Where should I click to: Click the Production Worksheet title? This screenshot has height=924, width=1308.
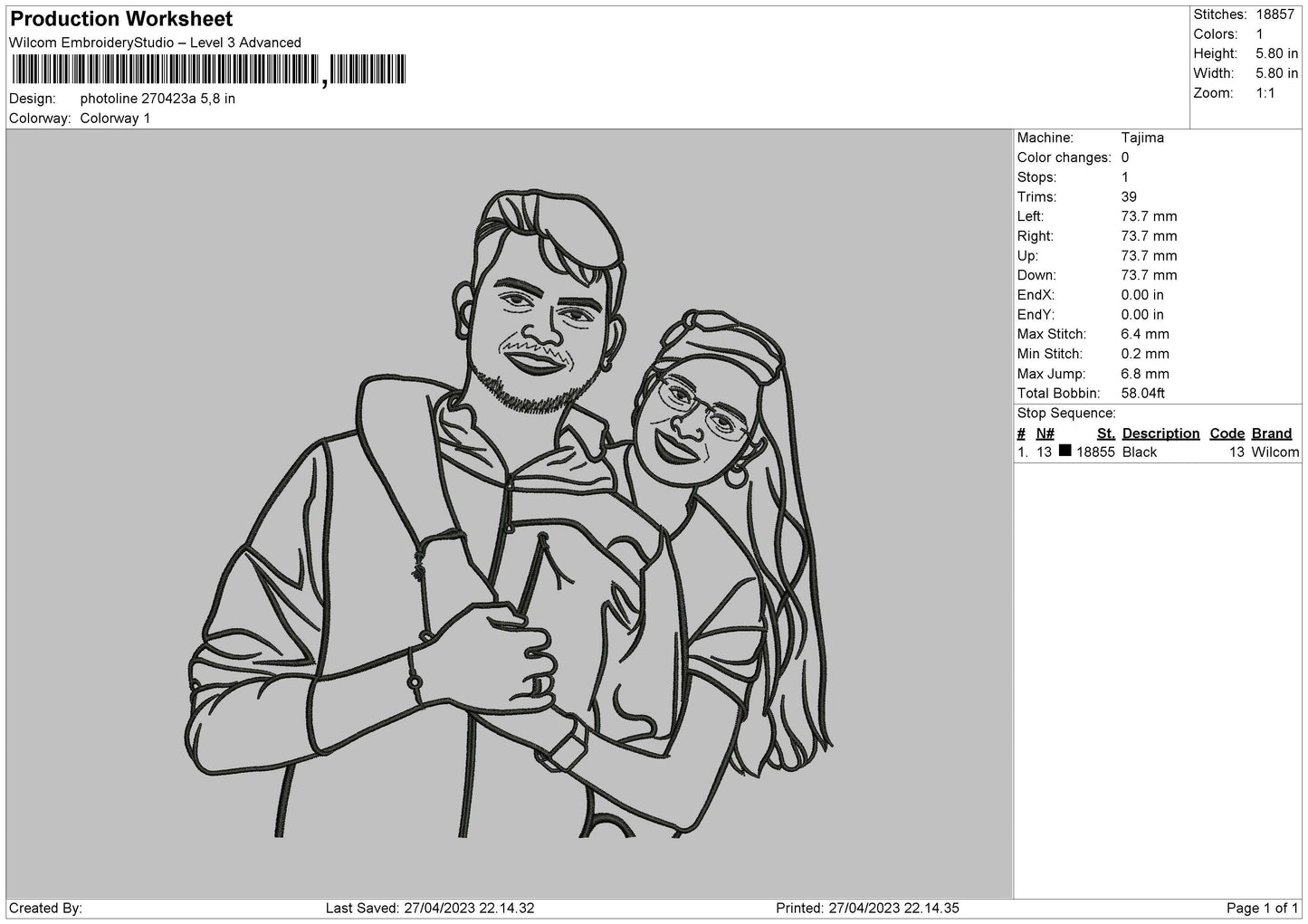click(121, 18)
